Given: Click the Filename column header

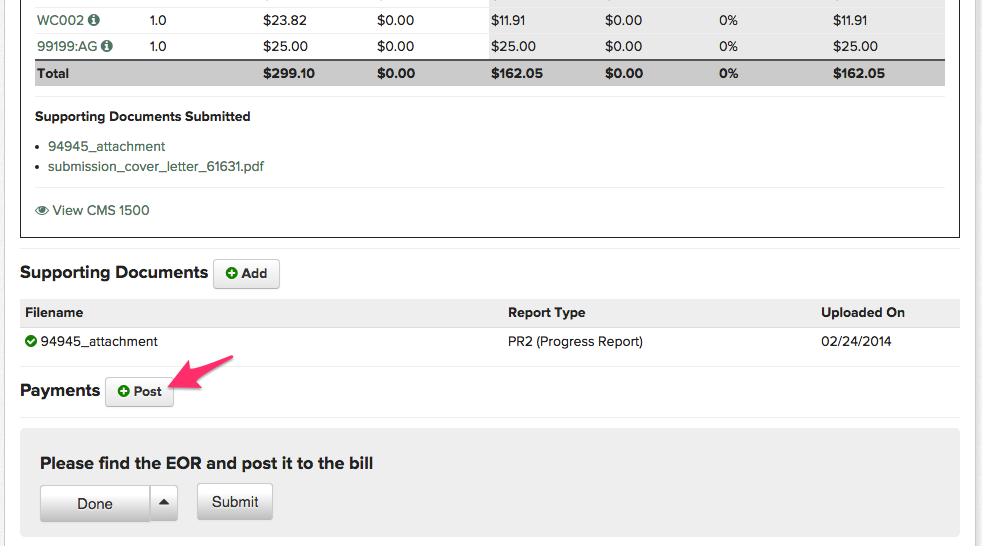Looking at the screenshot, I should click(x=54, y=312).
